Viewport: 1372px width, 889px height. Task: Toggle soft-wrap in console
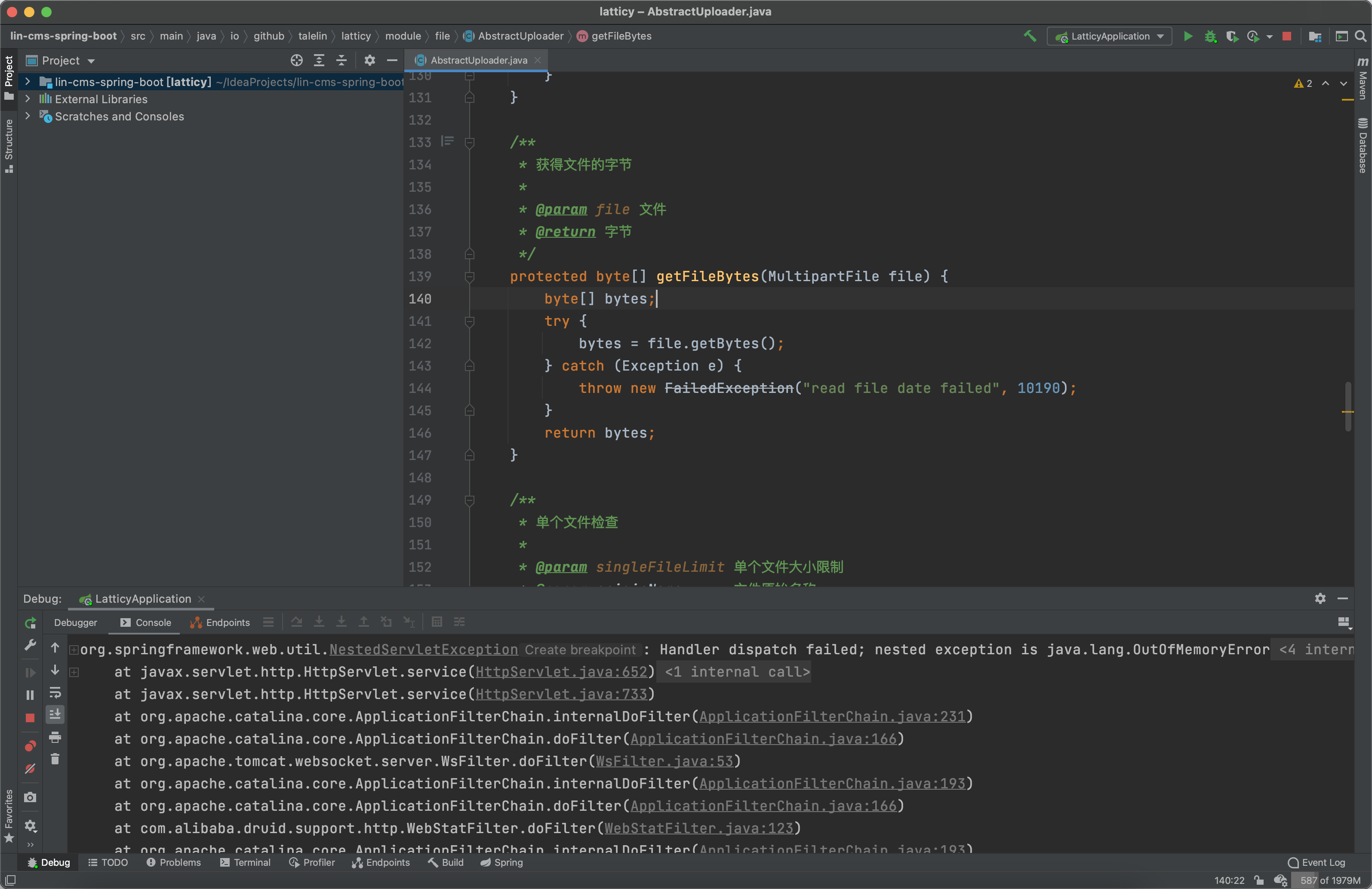[x=55, y=692]
